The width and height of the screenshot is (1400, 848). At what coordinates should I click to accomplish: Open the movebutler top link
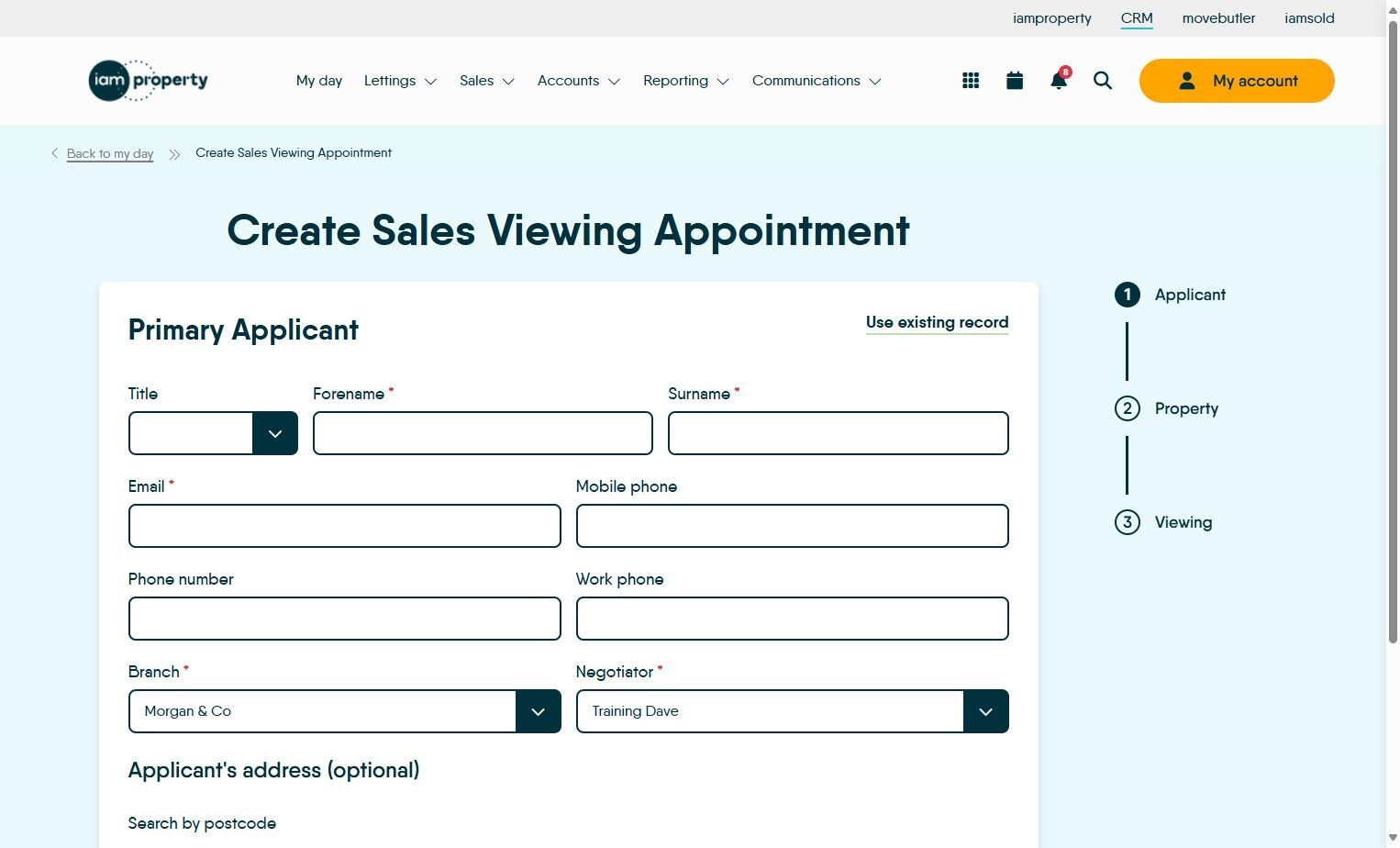pos(1218,18)
